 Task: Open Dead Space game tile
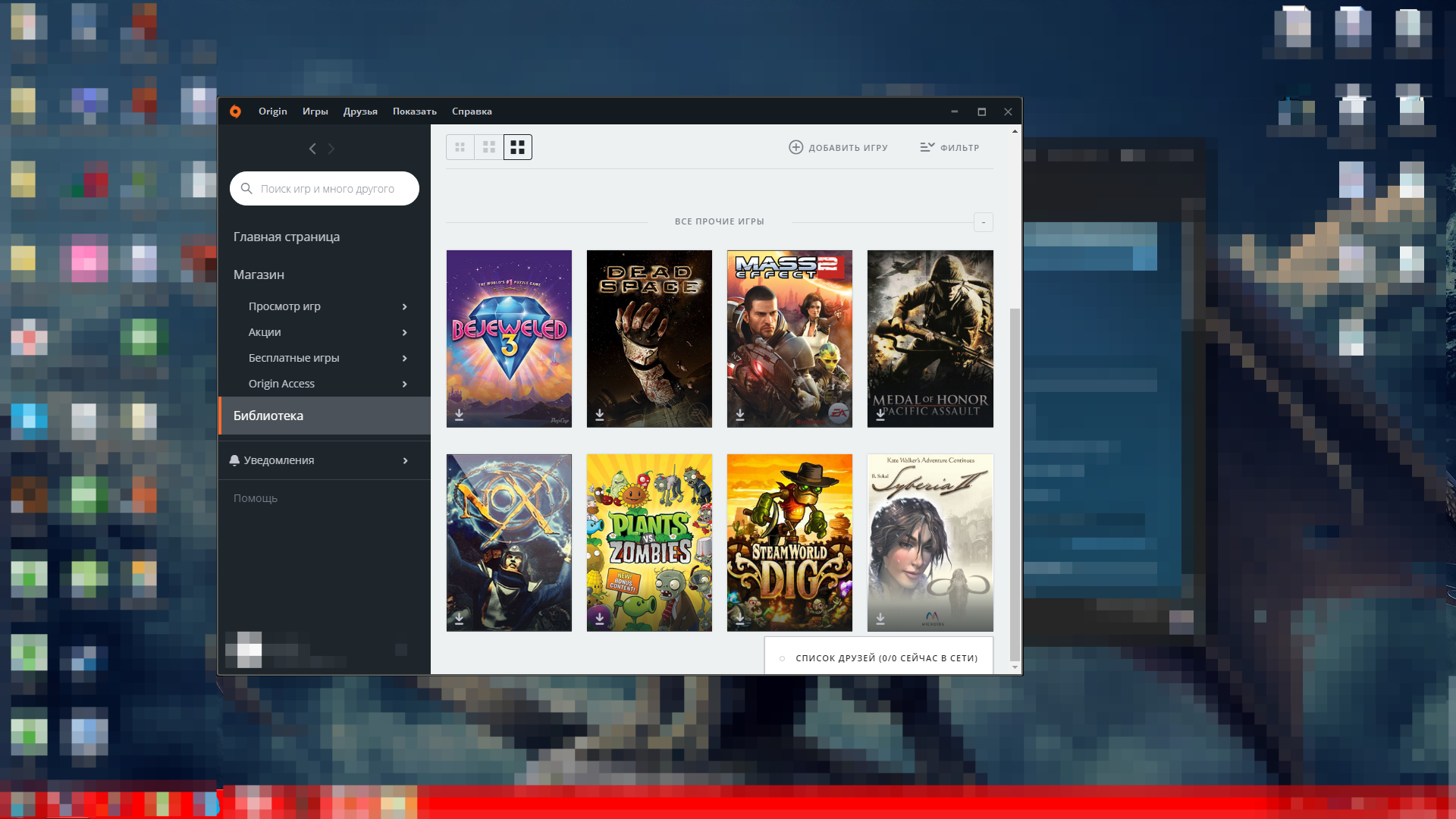(649, 339)
